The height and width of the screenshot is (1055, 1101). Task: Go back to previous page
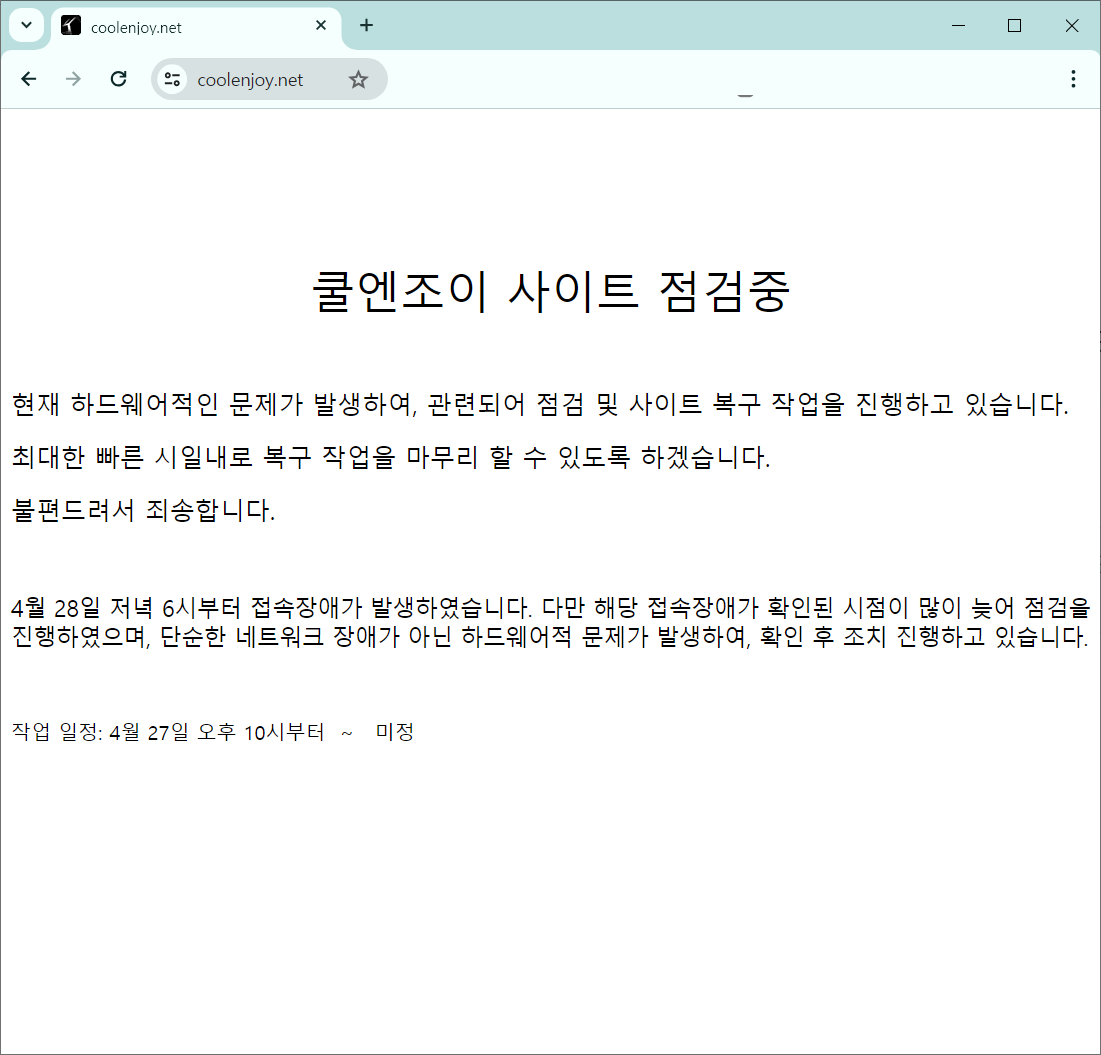tap(29, 79)
